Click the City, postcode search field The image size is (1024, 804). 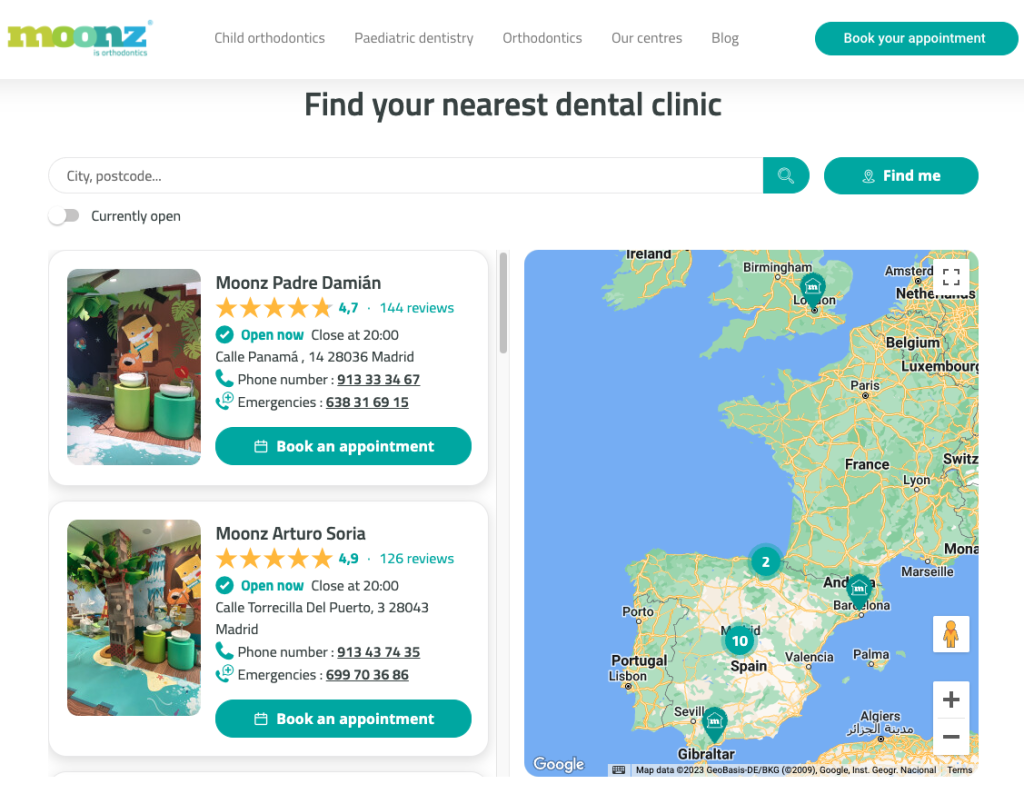click(x=406, y=176)
